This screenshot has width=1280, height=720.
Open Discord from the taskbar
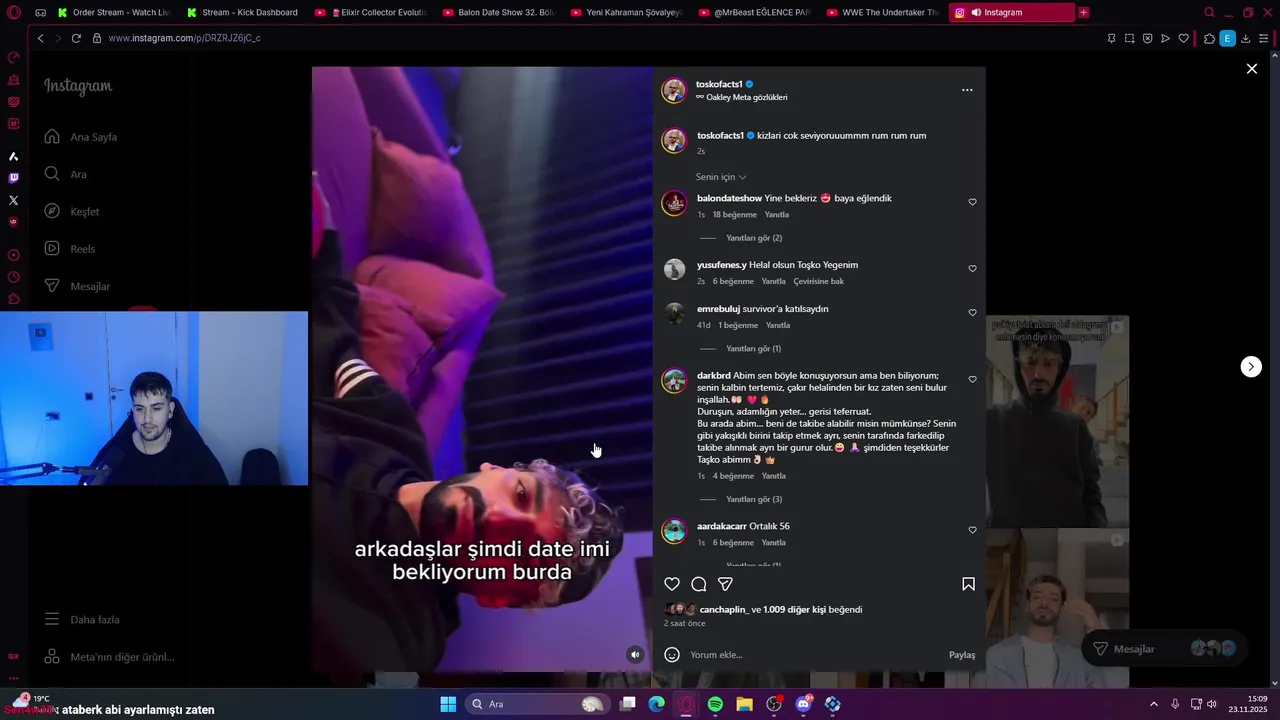coord(803,704)
